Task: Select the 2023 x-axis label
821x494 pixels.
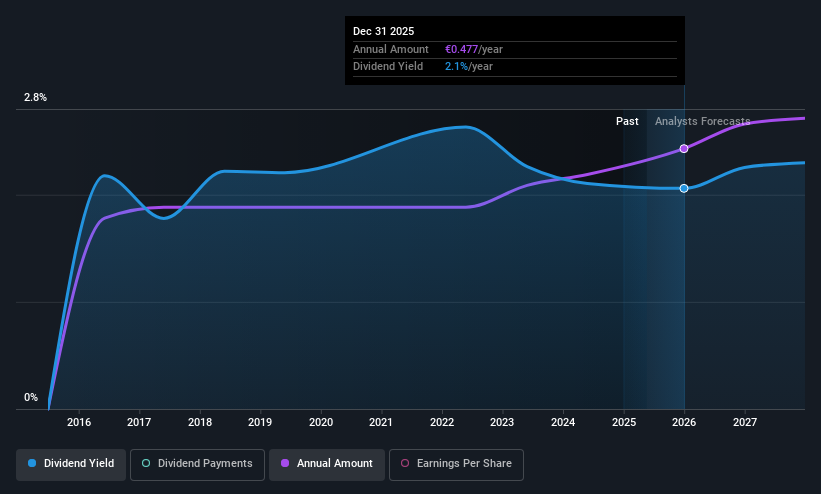Action: pos(502,422)
